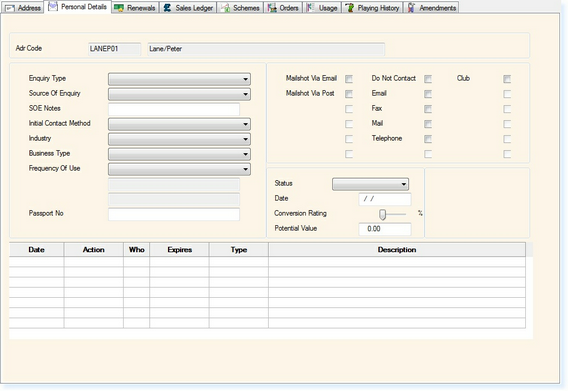This screenshot has height=391, width=568.
Task: Tick the Do Not Contact checkbox
Action: [428, 79]
